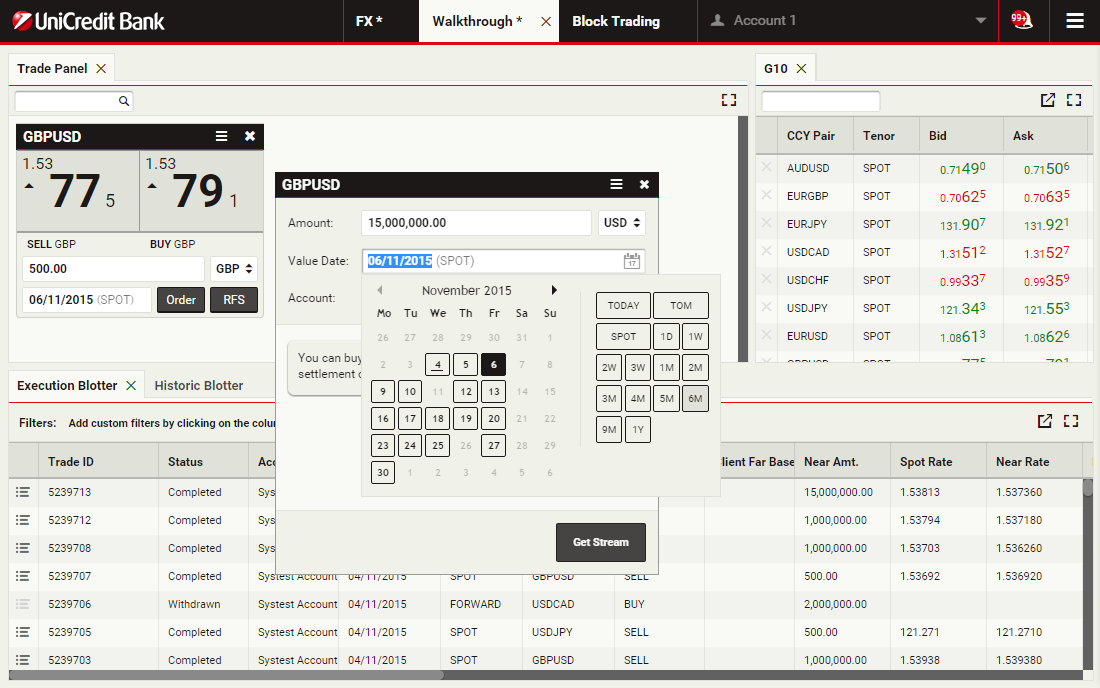1100x688 pixels.
Task: Open the hamburger main menu in header
Action: 1075,21
